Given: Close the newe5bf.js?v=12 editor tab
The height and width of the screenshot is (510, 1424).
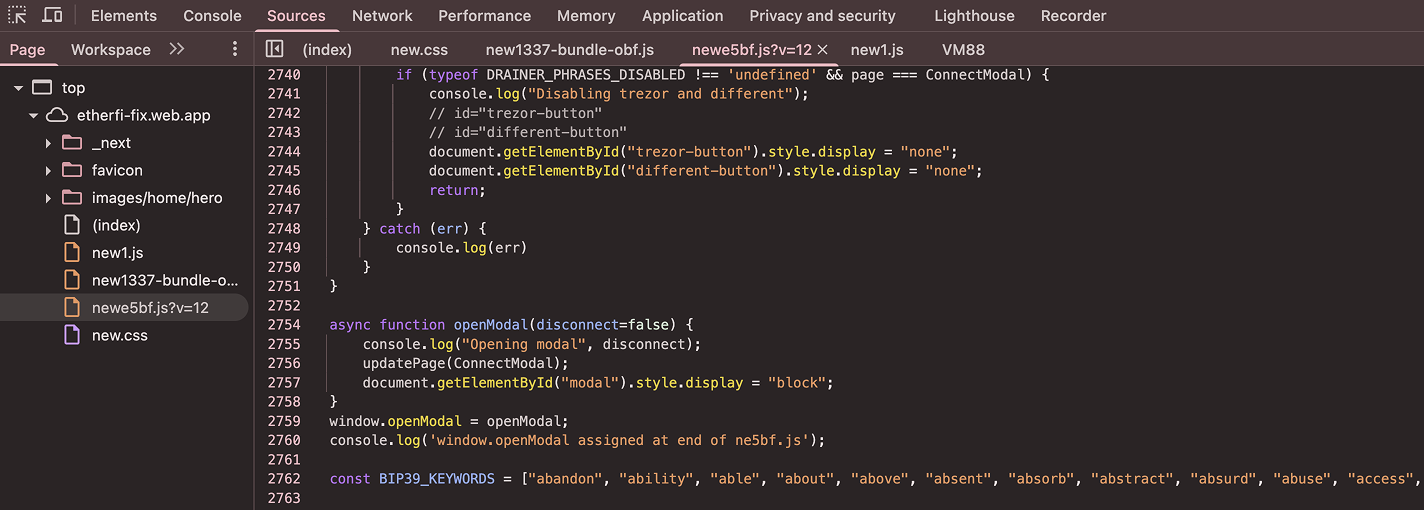Looking at the screenshot, I should pos(823,49).
